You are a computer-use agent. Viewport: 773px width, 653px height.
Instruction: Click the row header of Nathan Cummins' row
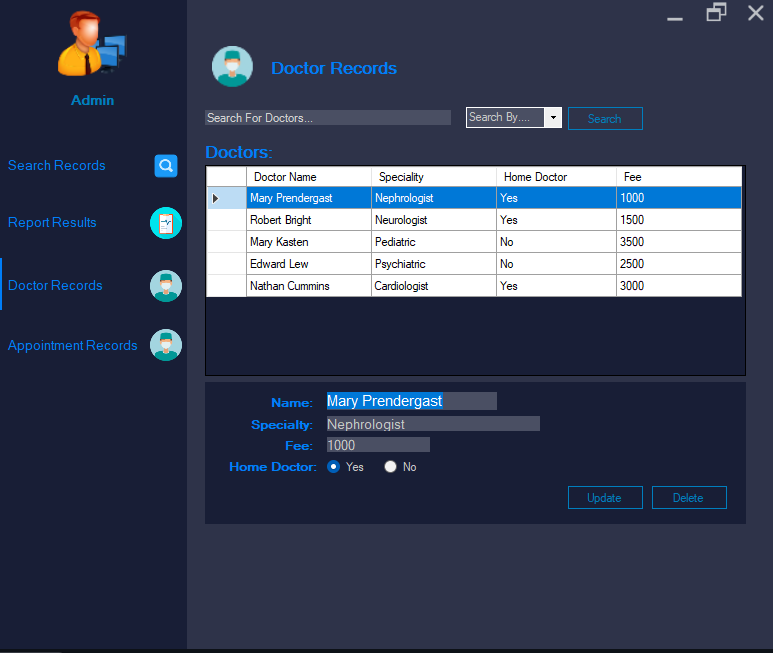(226, 286)
